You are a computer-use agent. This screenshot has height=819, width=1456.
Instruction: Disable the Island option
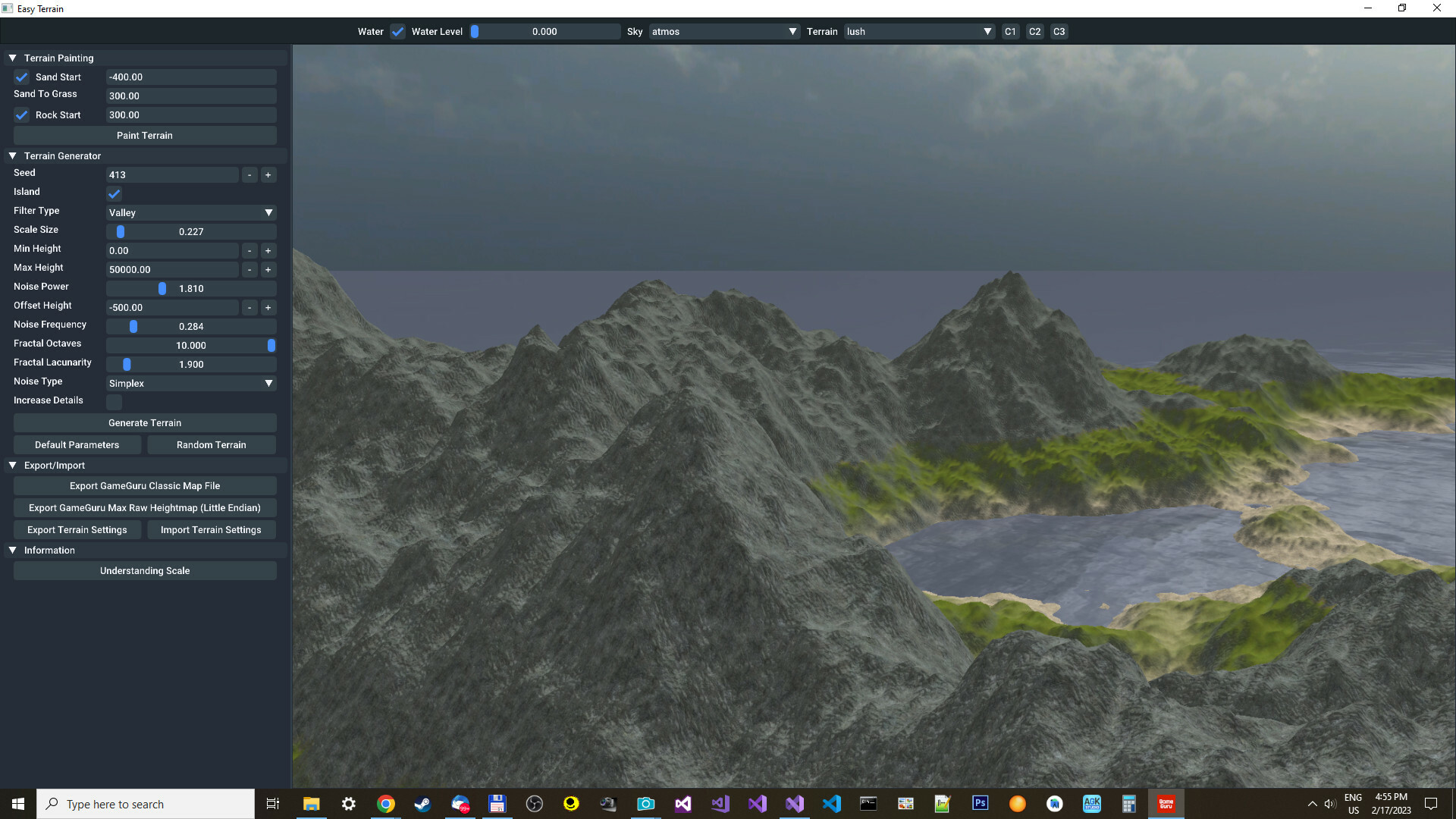click(x=114, y=193)
